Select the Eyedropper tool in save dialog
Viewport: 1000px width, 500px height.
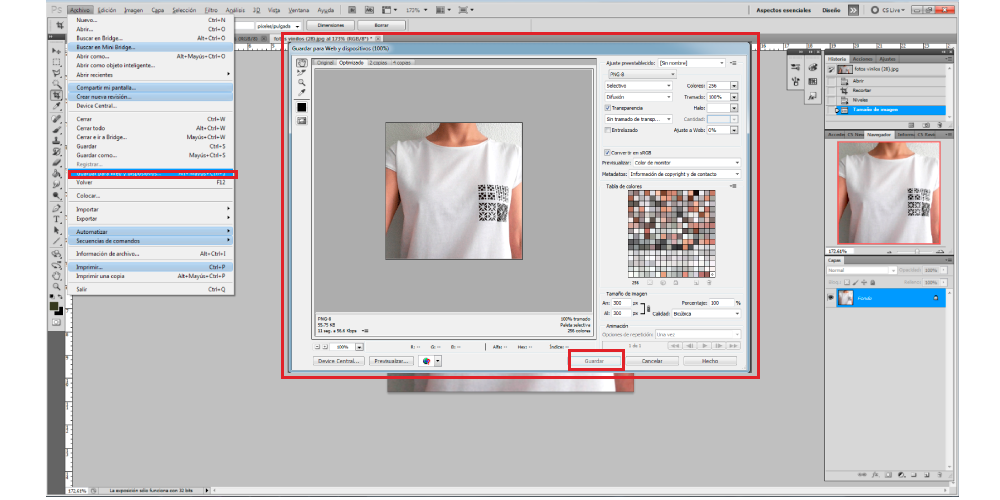(302, 93)
